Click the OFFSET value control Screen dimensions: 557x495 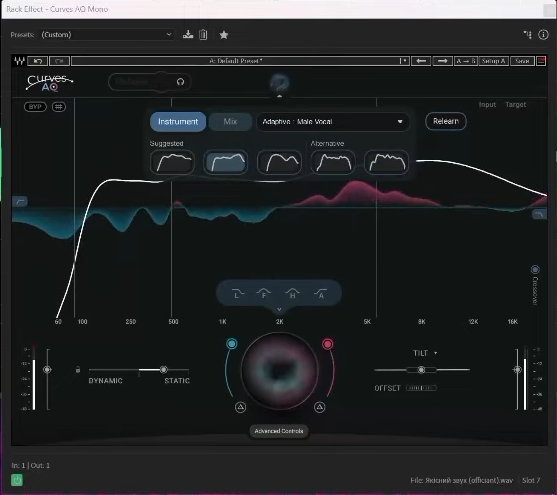coord(421,388)
